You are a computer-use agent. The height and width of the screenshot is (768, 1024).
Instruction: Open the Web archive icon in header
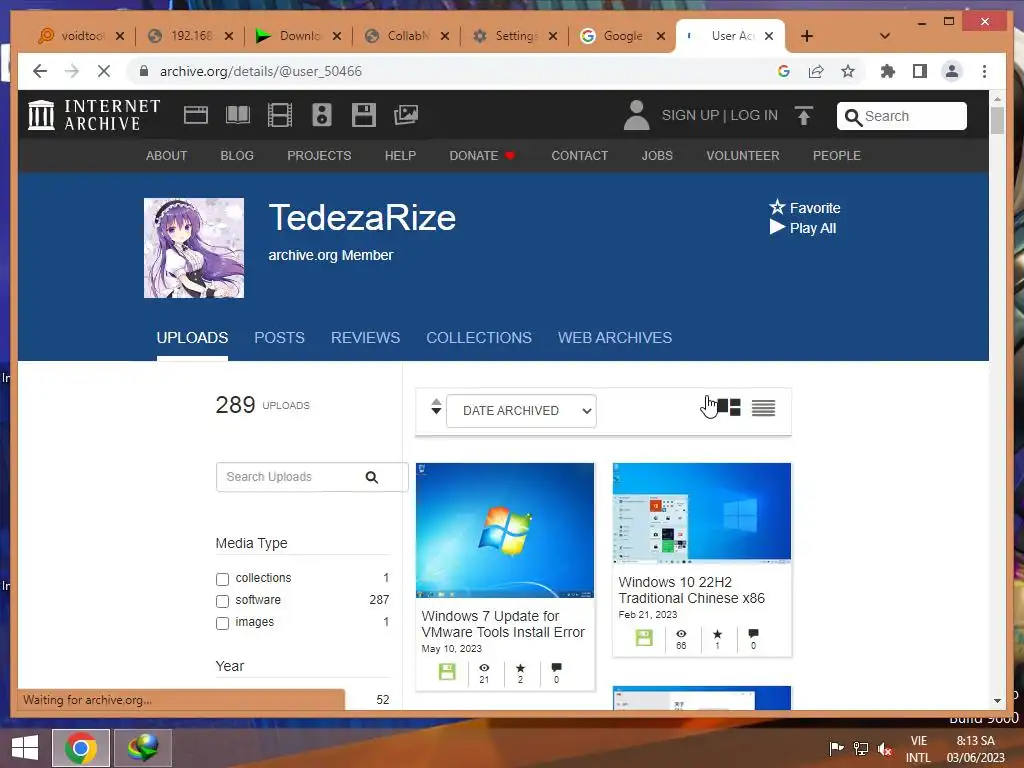195,115
